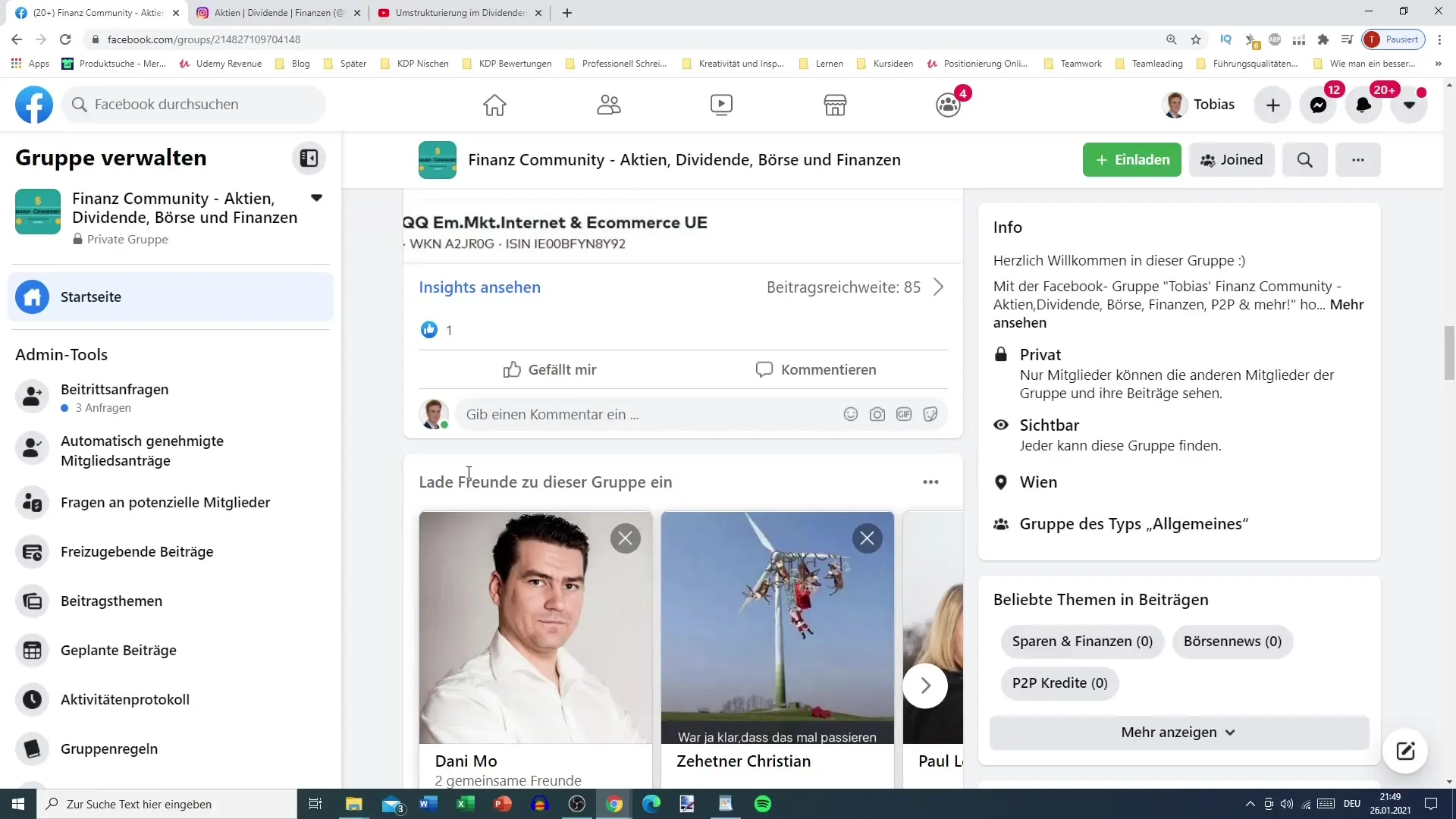Show next friend suggestions arrow
This screenshot has width=1456, height=819.
[925, 686]
